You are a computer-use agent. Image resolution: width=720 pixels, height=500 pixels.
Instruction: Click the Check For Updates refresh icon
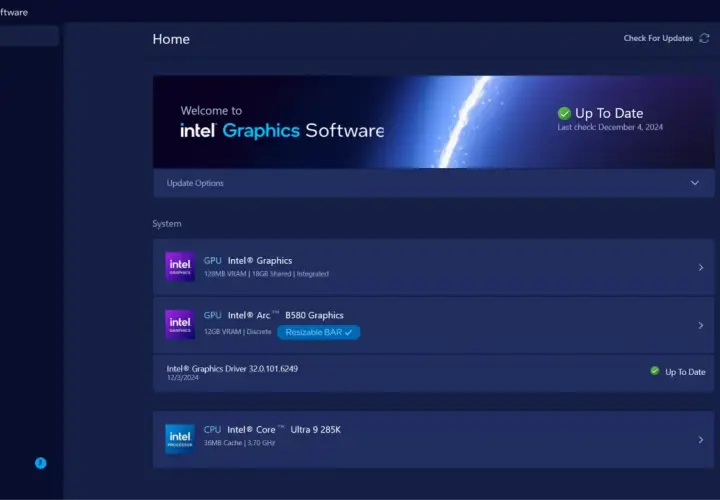[x=704, y=38]
